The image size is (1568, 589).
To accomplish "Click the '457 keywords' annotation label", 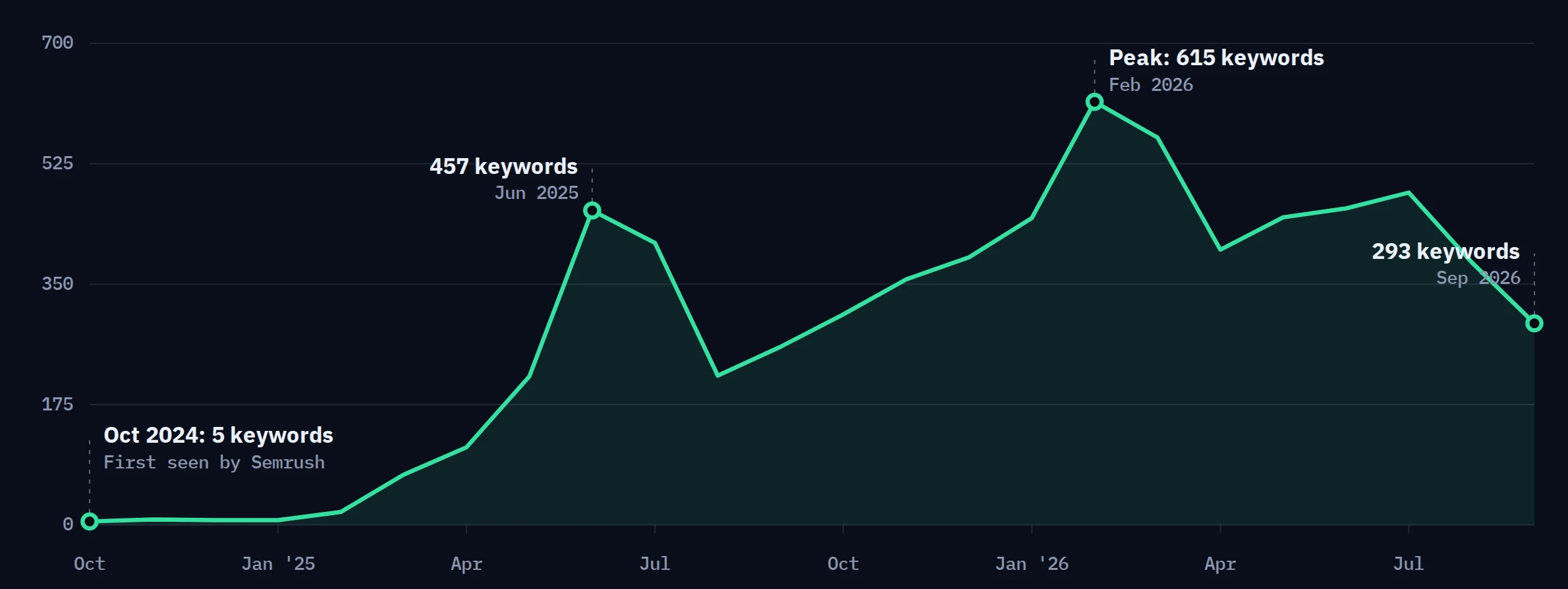I will pos(504,167).
